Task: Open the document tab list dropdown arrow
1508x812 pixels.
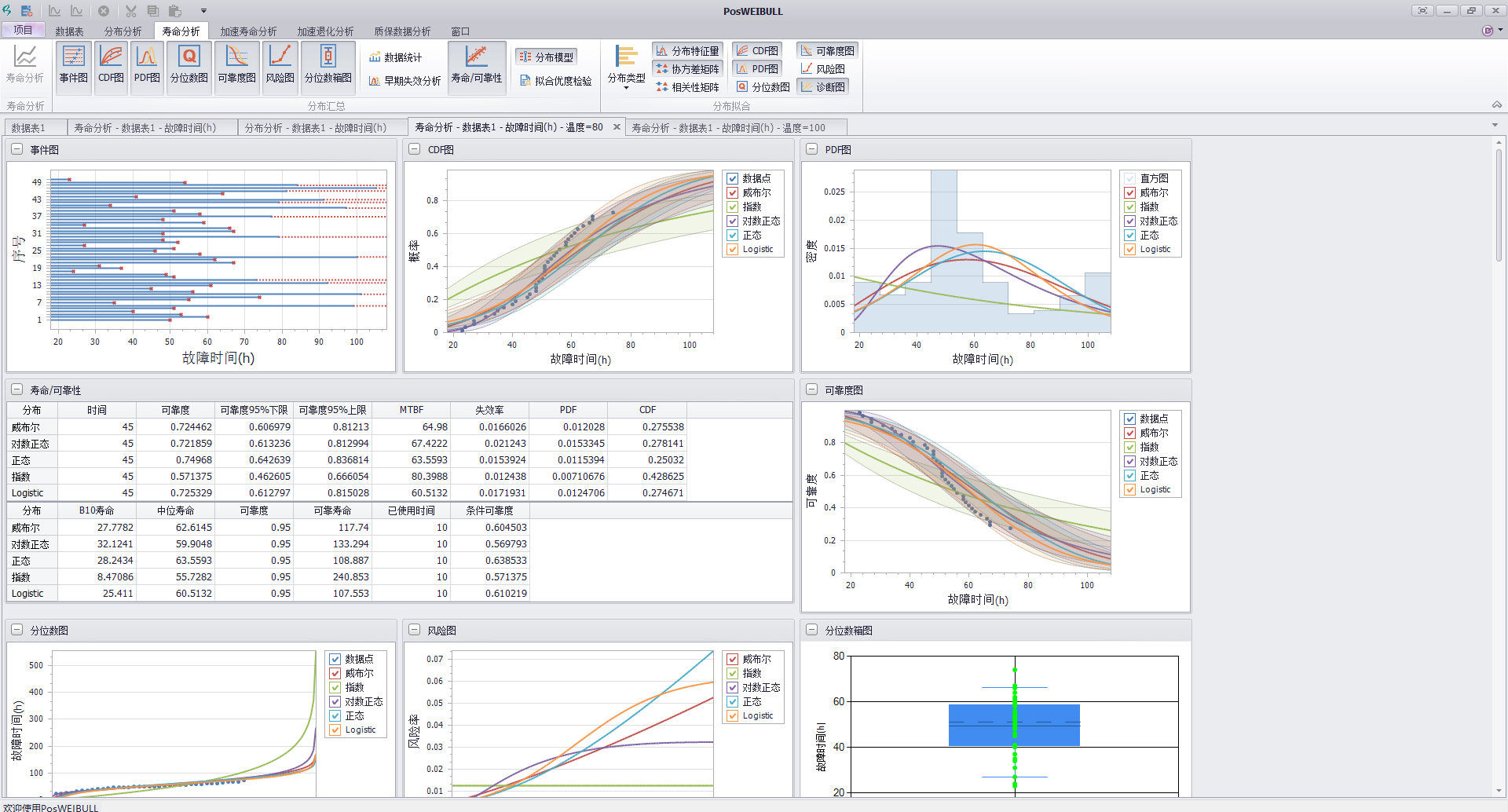Action: point(1494,126)
